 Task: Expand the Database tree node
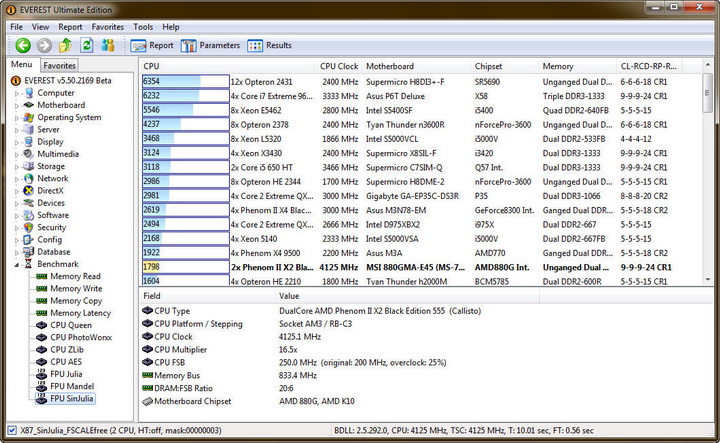tap(17, 252)
